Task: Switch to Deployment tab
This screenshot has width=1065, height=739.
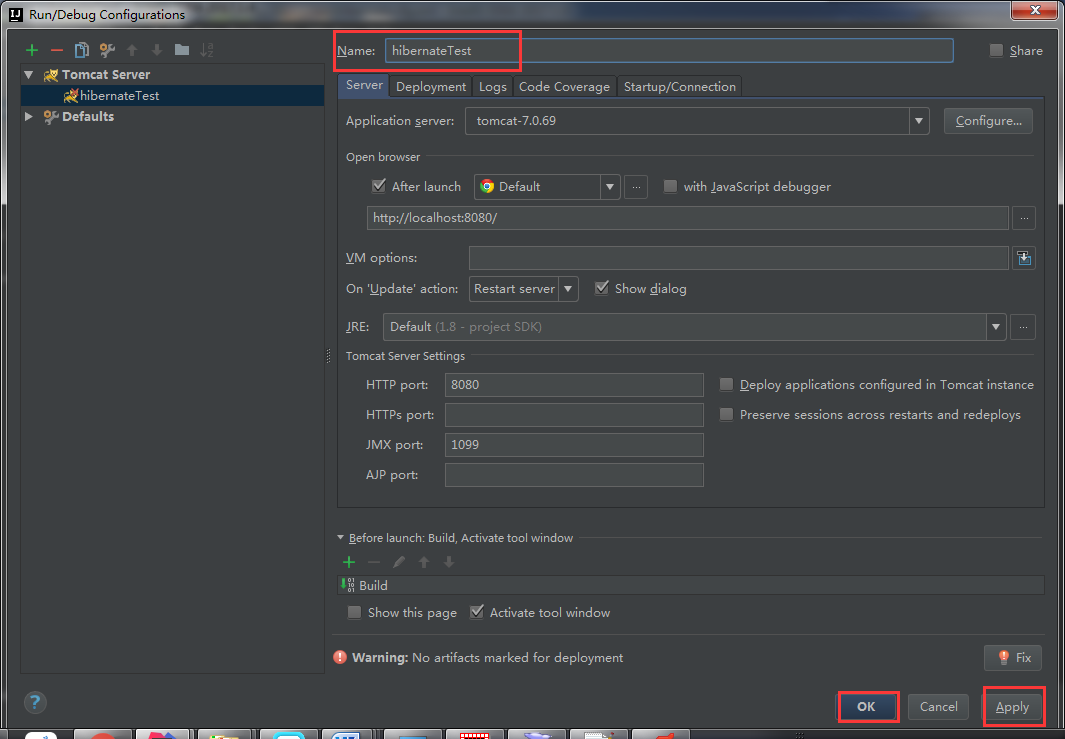Action: (431, 86)
